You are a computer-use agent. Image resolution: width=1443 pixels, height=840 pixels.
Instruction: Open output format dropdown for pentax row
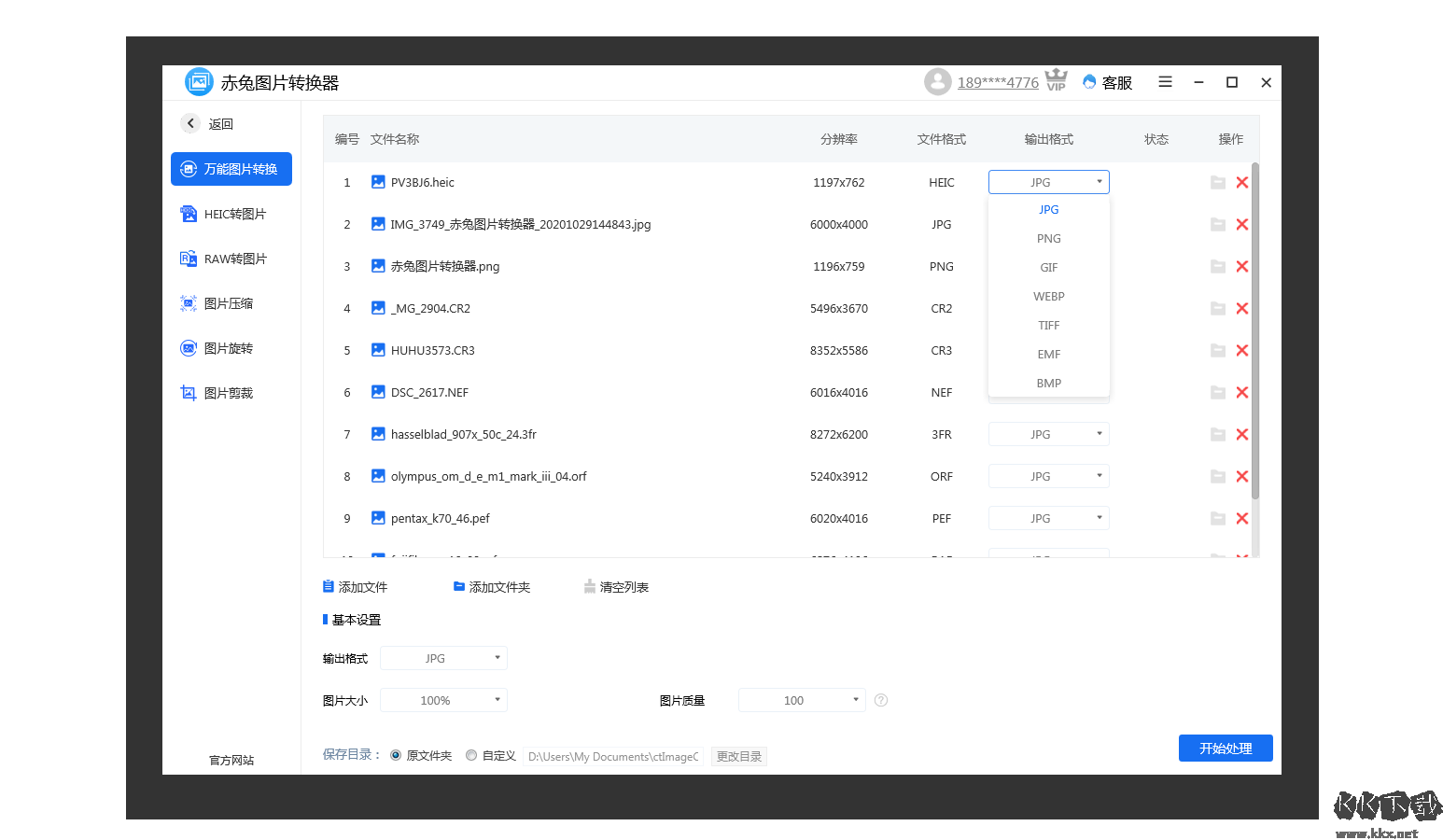click(x=1049, y=518)
